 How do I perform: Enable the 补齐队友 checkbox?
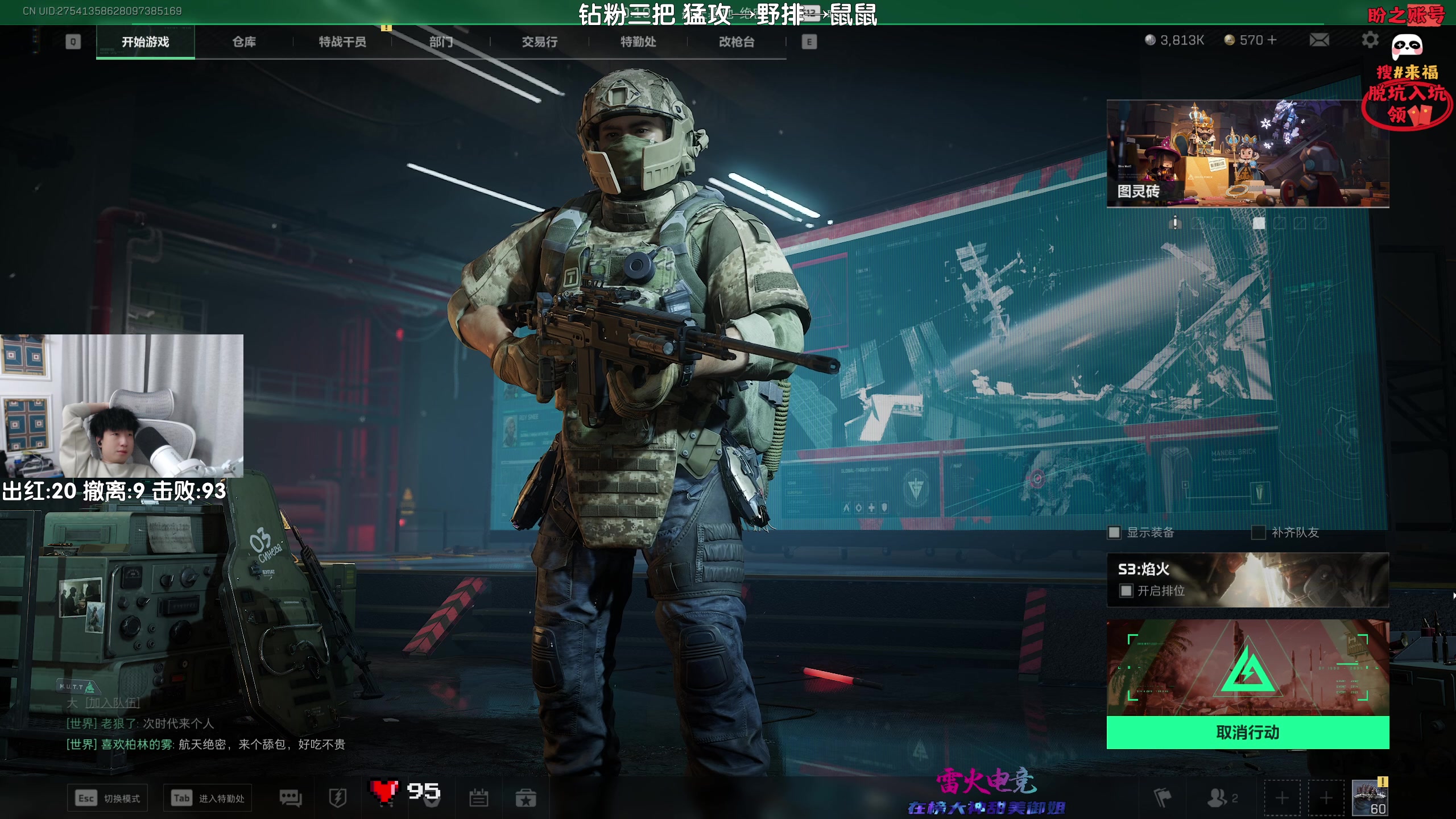(x=1259, y=532)
